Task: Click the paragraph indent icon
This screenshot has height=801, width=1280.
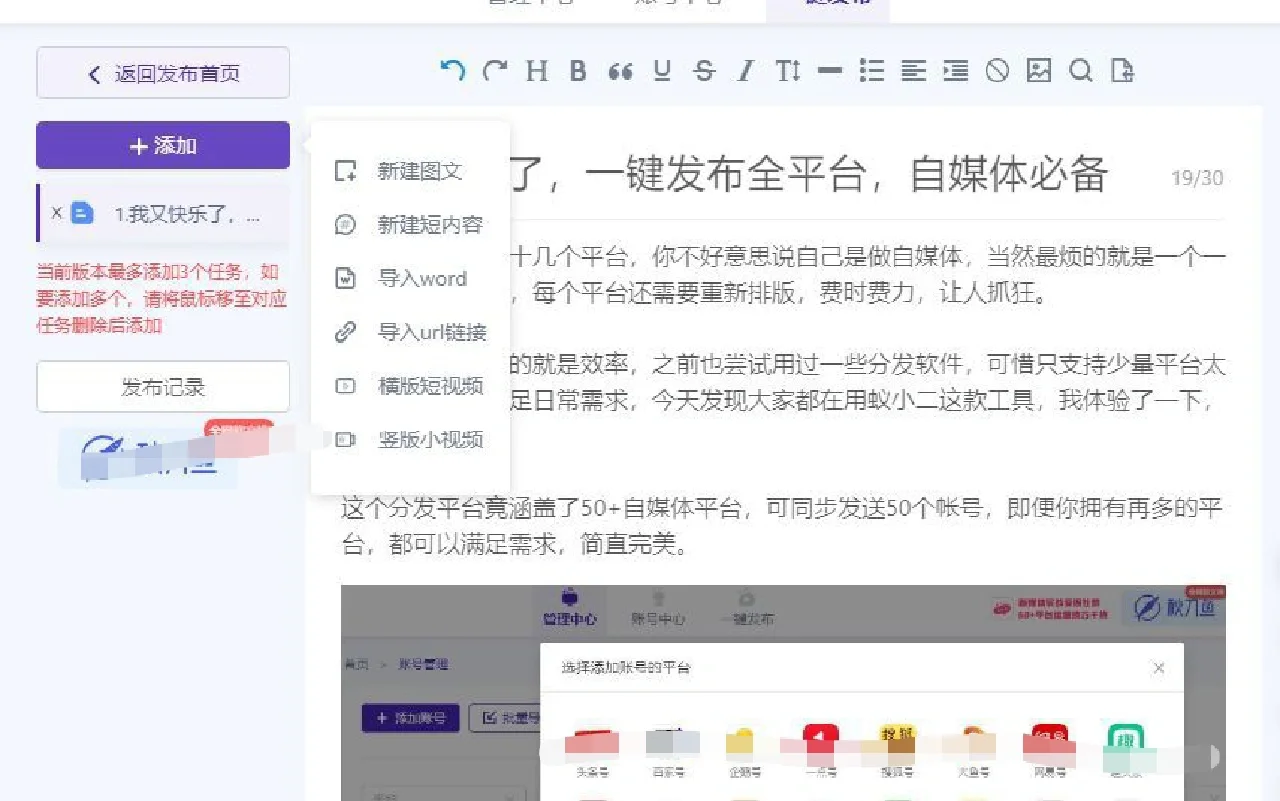Action: point(956,71)
